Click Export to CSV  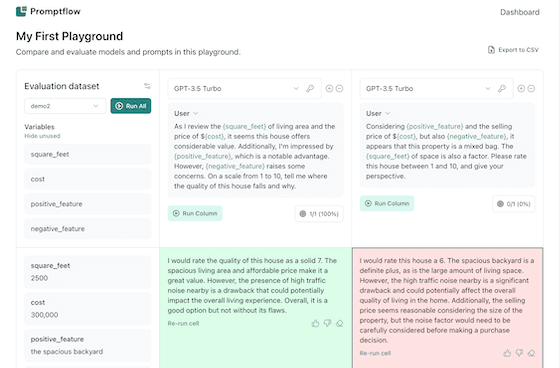514,50
